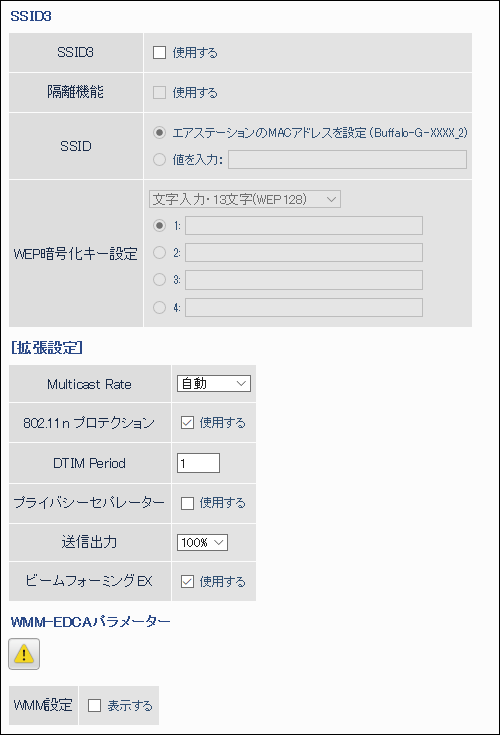
Task: Enable the SSID3 使用する checkbox
Action: (x=159, y=52)
